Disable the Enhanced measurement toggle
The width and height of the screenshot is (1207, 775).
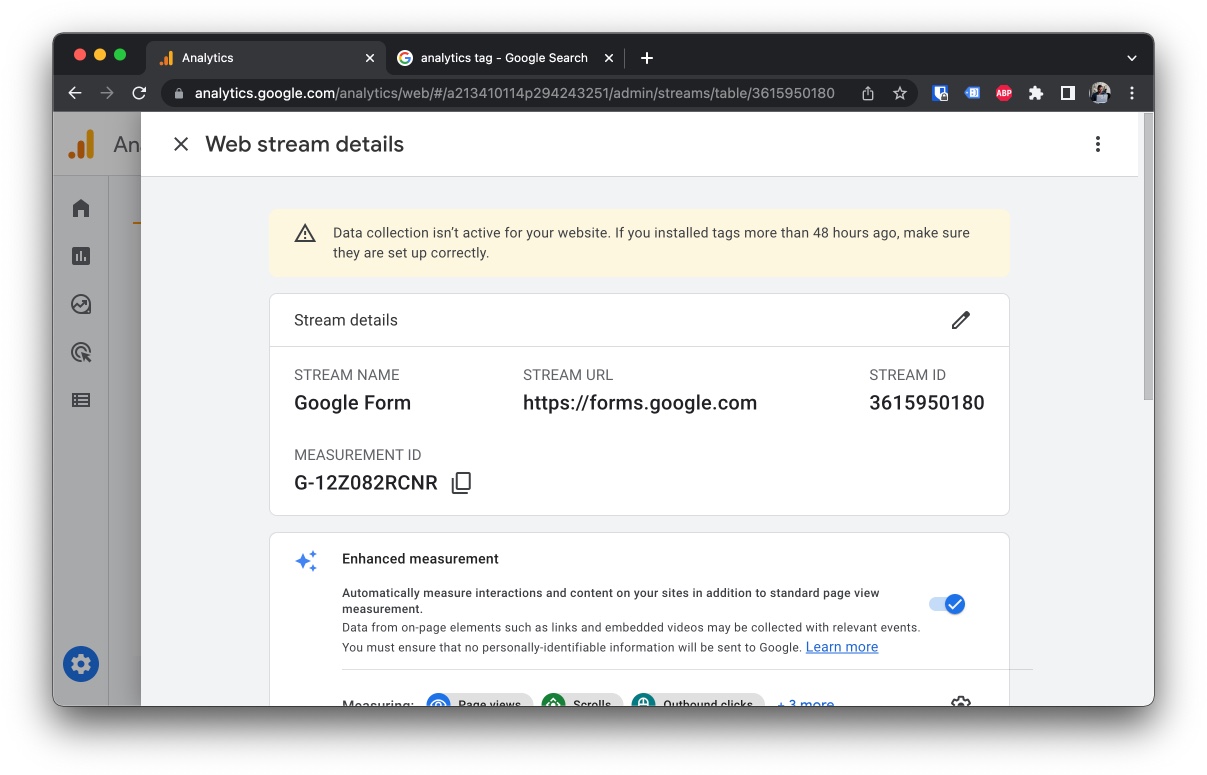tap(946, 604)
